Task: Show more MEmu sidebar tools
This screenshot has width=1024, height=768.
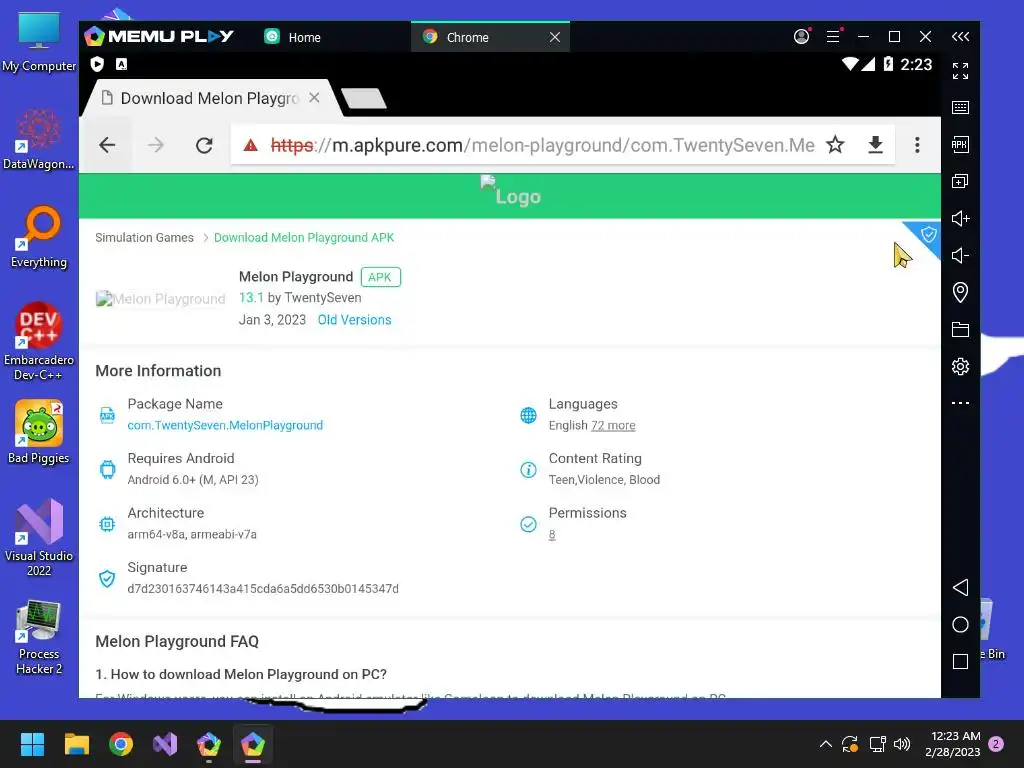Action: click(x=960, y=403)
